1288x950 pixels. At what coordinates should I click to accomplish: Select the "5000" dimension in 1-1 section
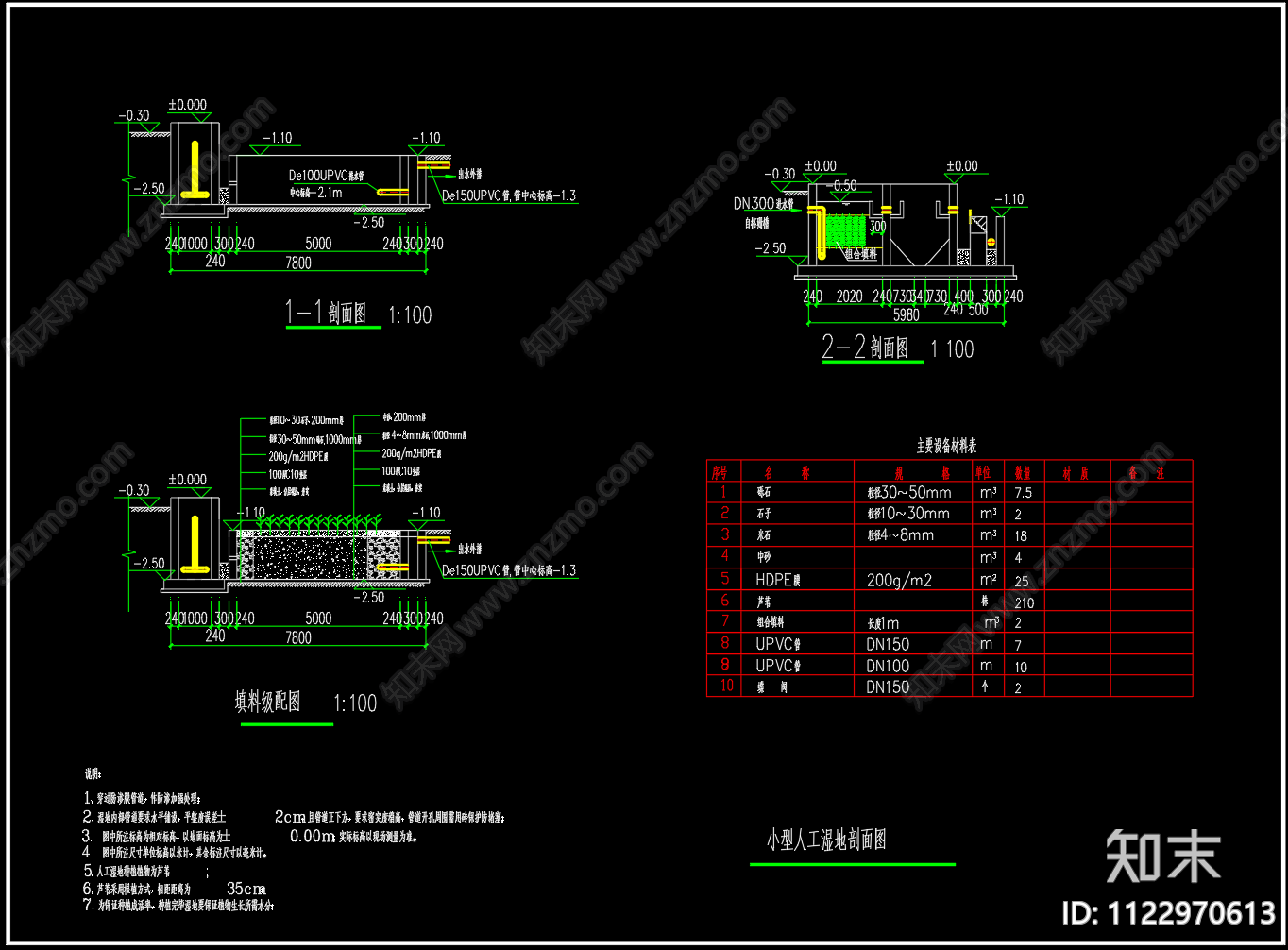pyautogui.click(x=318, y=244)
